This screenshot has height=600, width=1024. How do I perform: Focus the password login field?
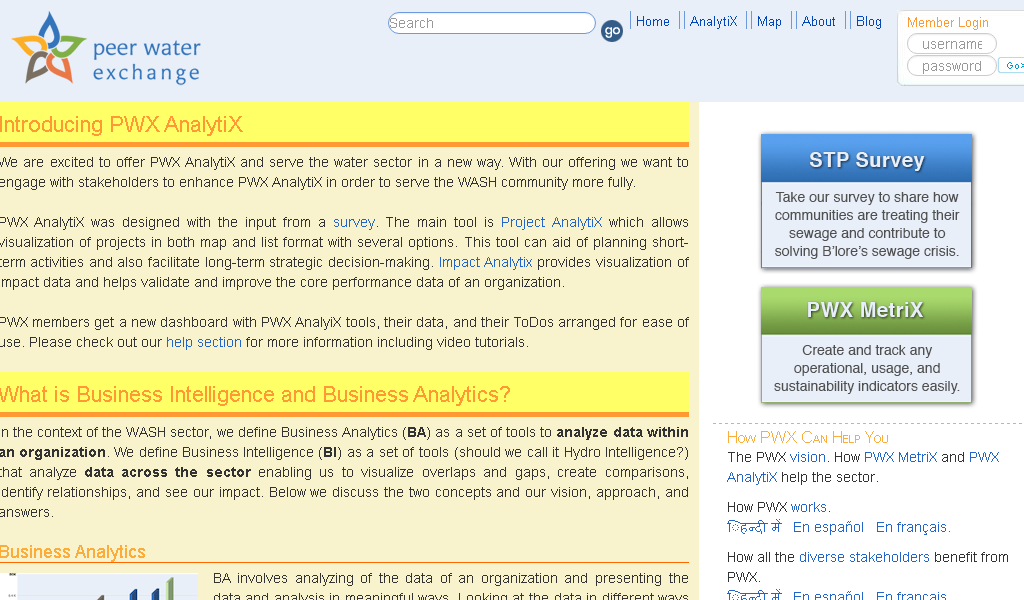tap(952, 66)
